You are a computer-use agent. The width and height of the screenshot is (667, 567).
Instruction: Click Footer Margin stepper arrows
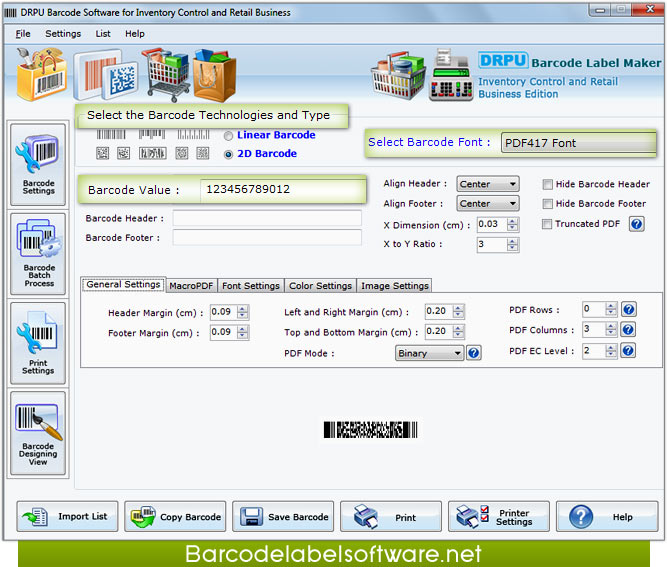click(242, 332)
